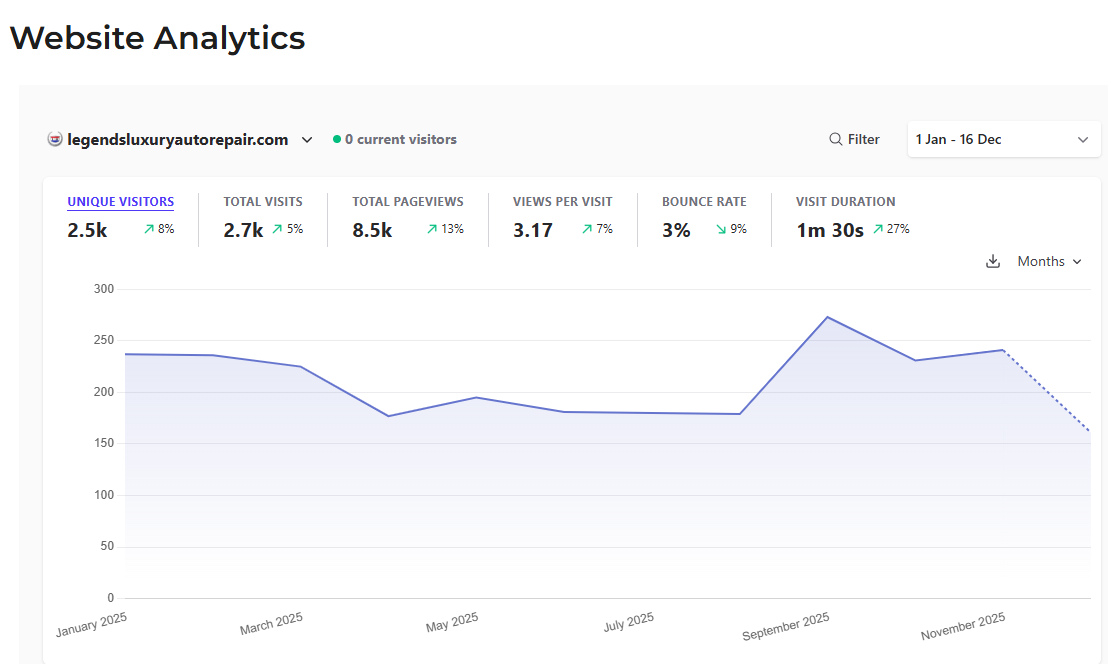Viewport: 1108px width, 664px height.
Task: Click the September 2025 peak on the chart line
Action: (x=827, y=317)
